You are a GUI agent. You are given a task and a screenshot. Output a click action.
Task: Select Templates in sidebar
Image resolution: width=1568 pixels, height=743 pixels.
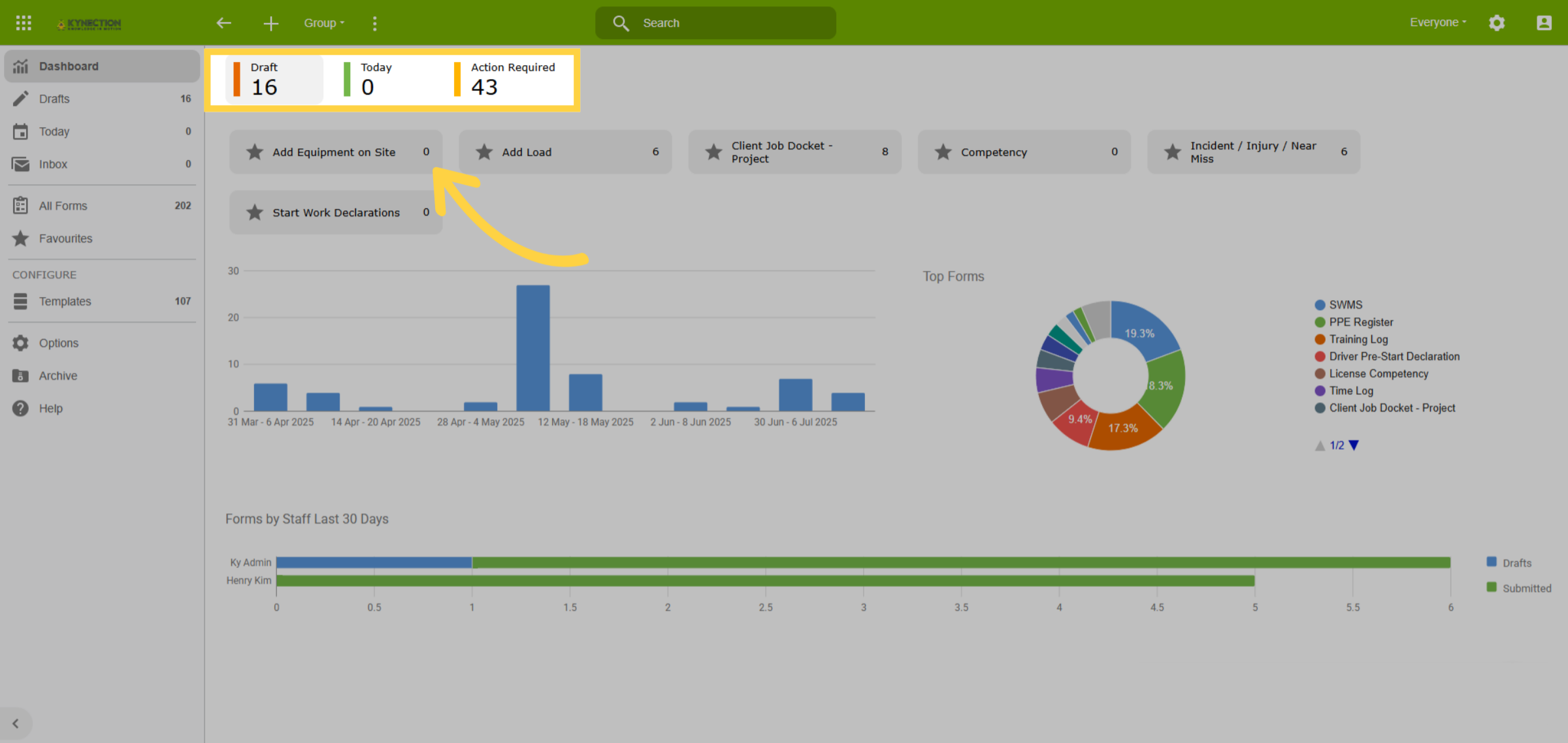coord(101,301)
